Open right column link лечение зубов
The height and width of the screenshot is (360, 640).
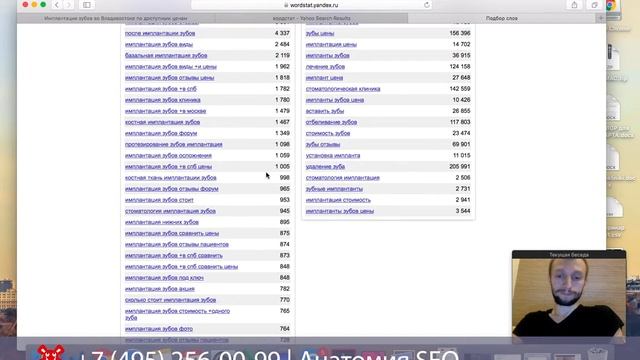pos(325,67)
